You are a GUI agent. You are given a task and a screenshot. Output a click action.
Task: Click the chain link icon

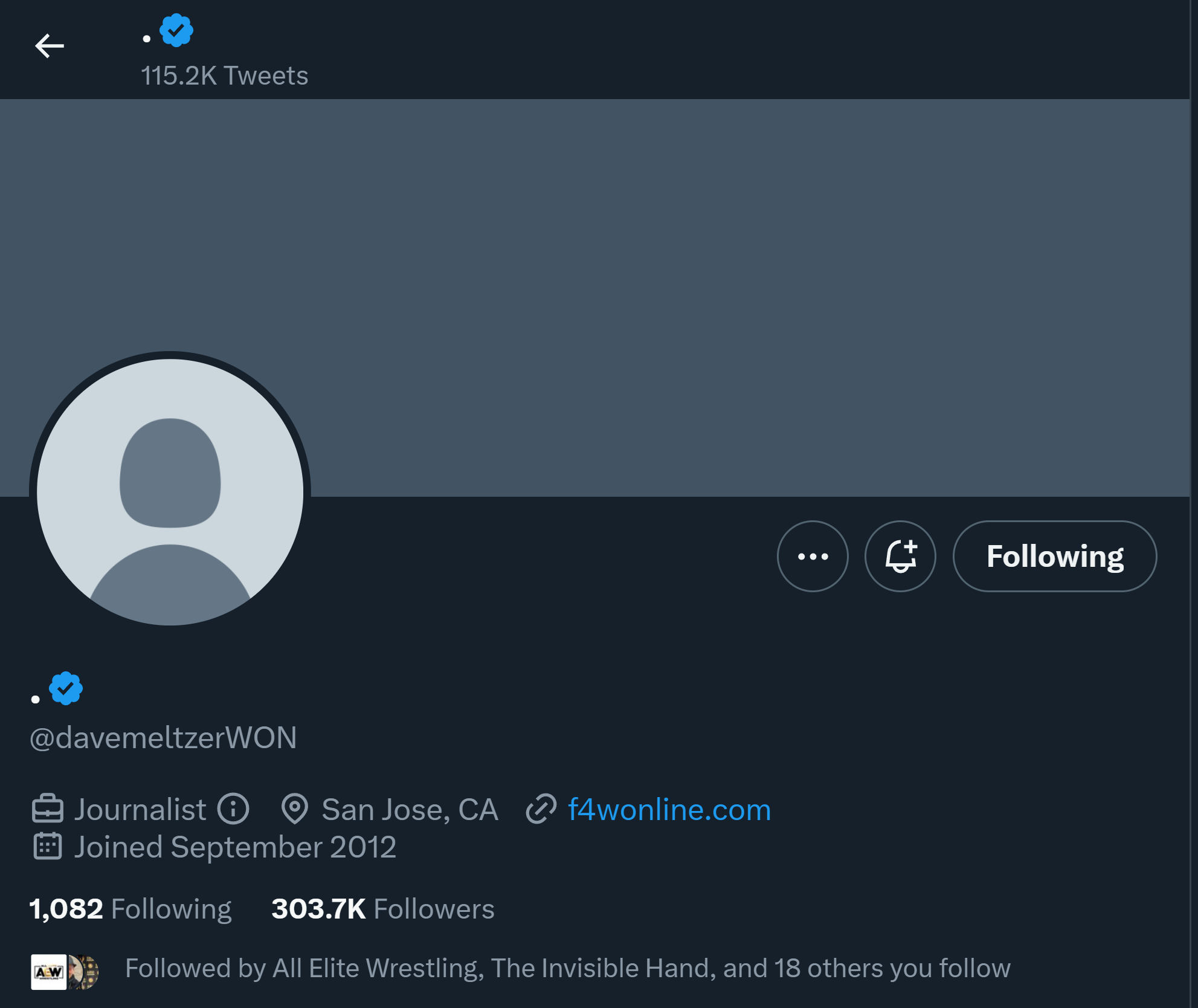[541, 809]
